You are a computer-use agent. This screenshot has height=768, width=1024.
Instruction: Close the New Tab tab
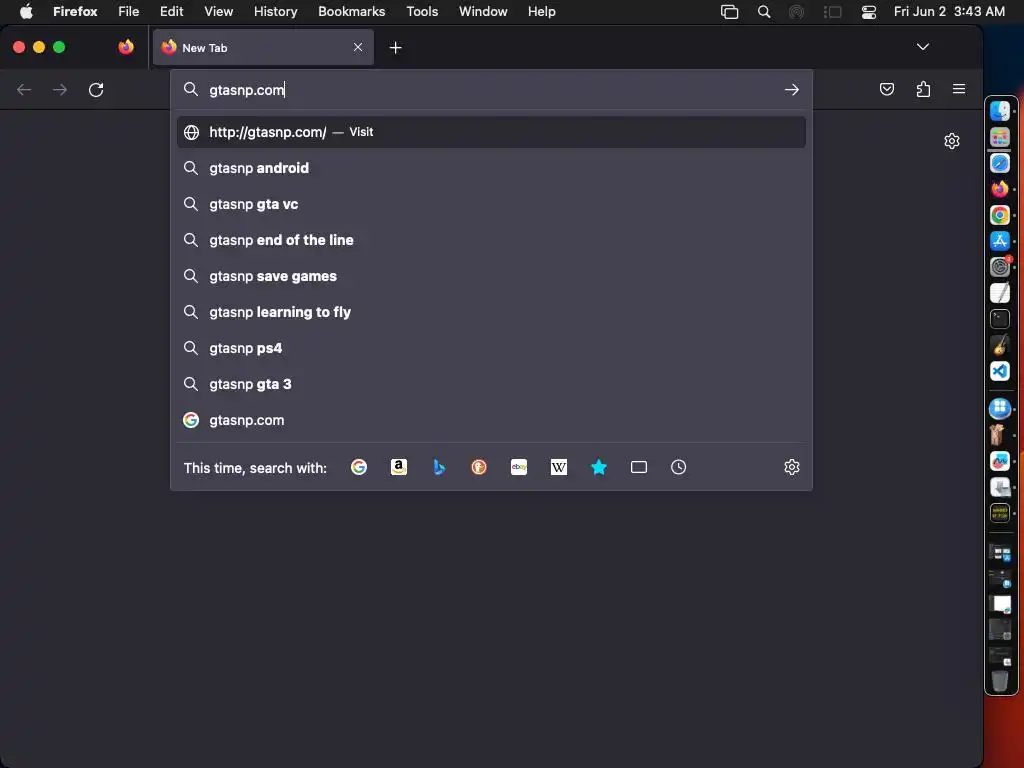click(x=358, y=47)
